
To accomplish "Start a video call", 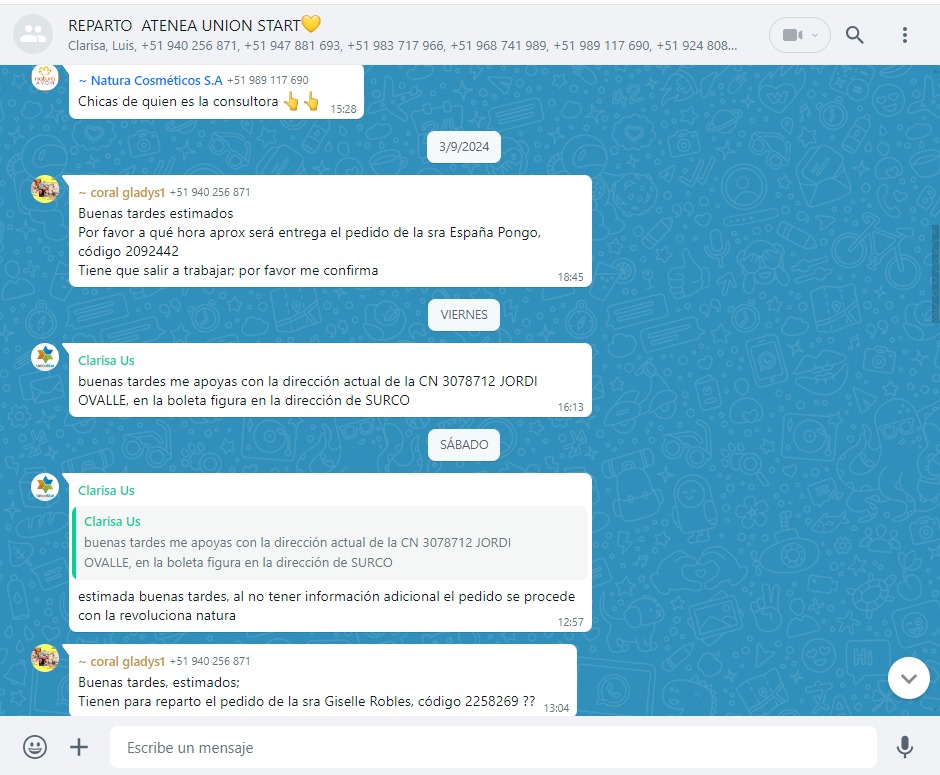I will 791,35.
